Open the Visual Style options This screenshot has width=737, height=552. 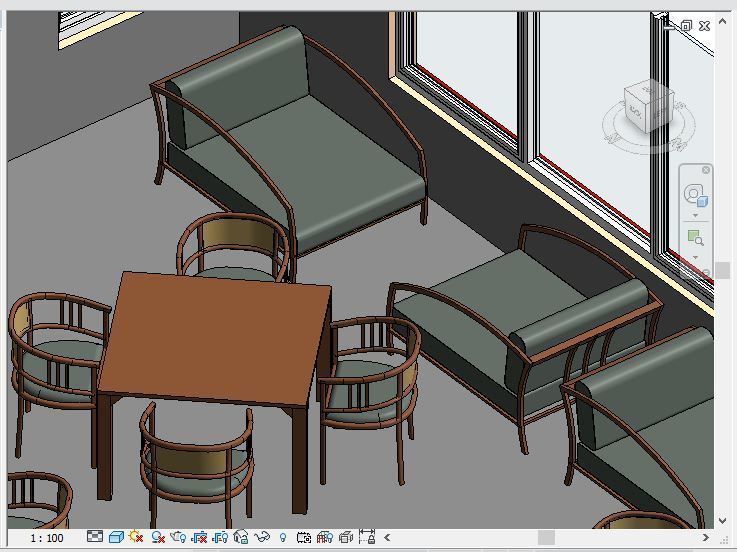pyautogui.click(x=115, y=537)
